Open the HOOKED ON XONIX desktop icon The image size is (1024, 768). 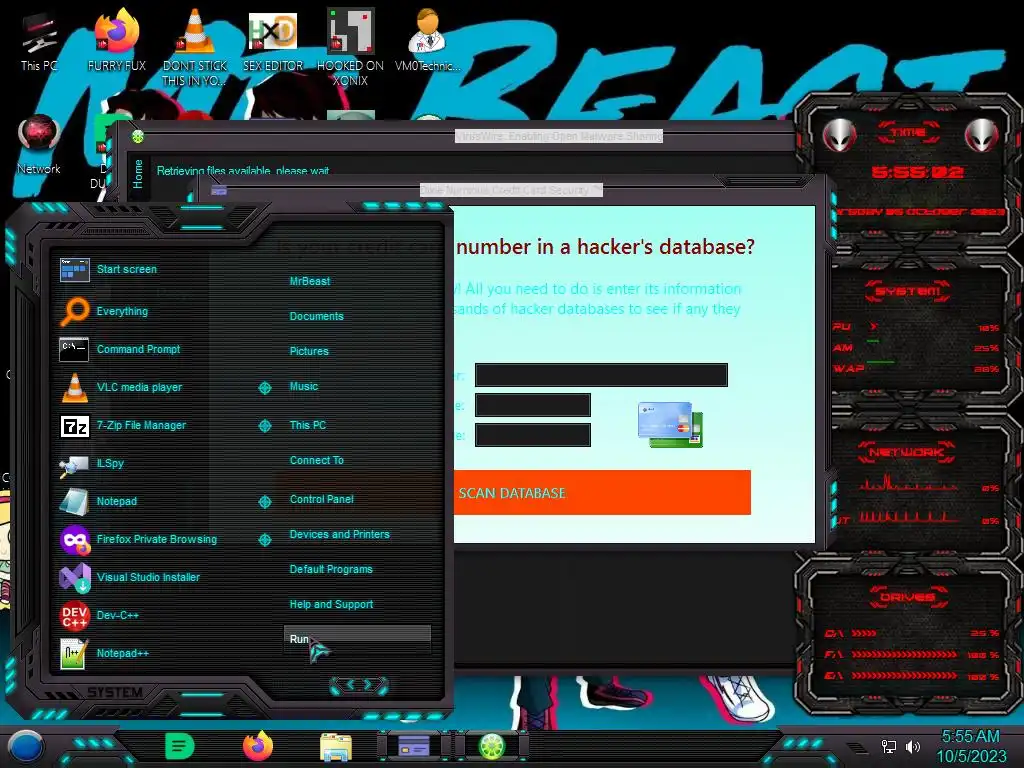tap(350, 47)
